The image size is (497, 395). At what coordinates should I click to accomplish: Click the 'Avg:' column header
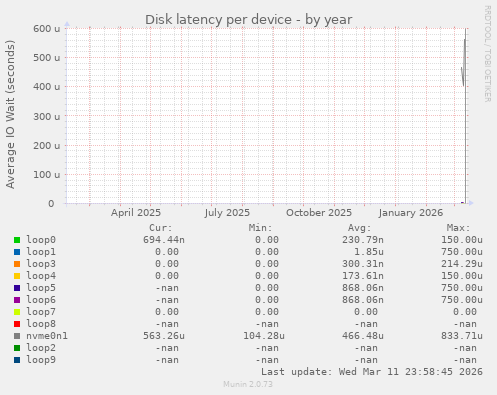360,228
